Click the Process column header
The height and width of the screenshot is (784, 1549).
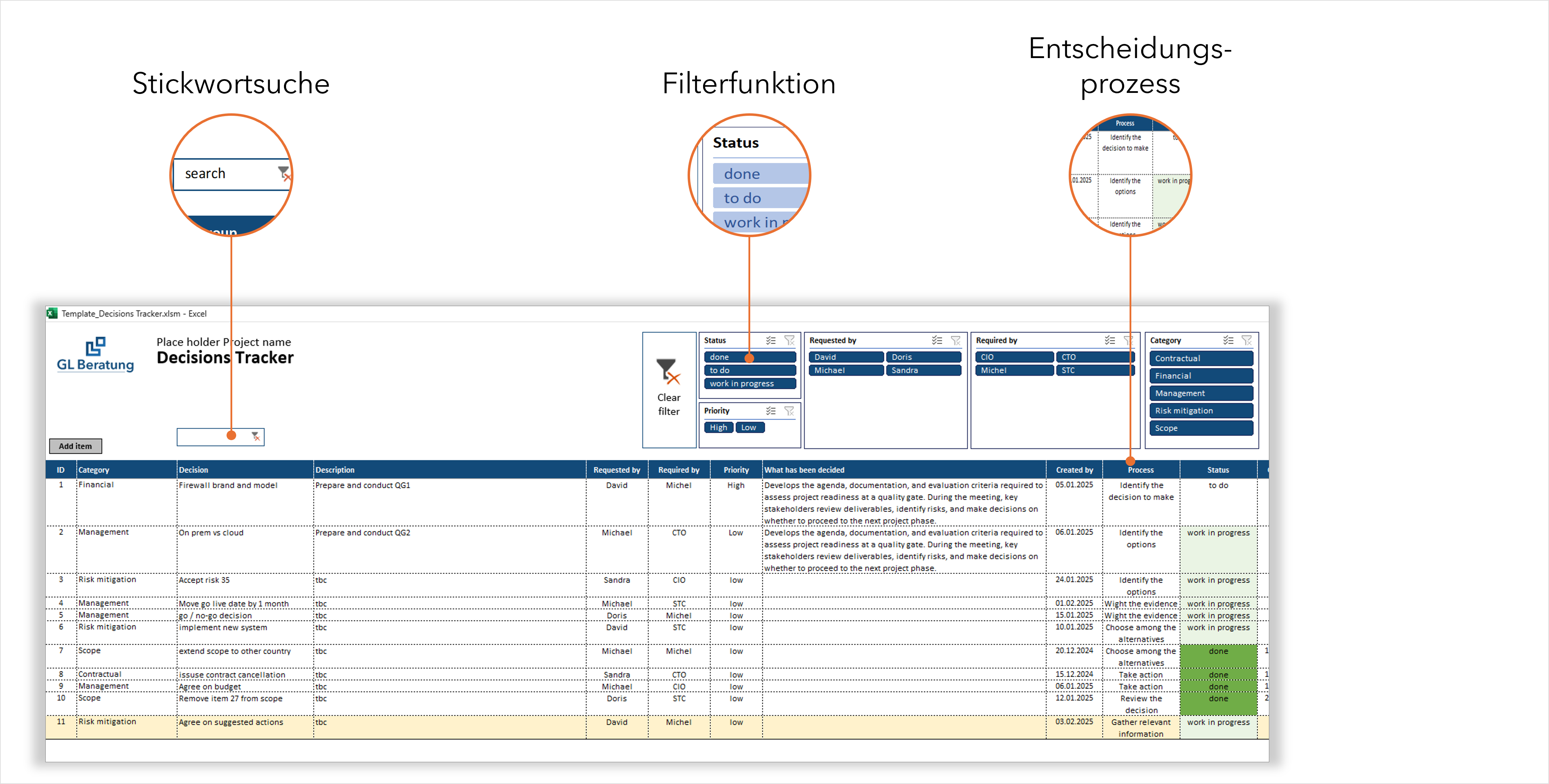[1141, 470]
